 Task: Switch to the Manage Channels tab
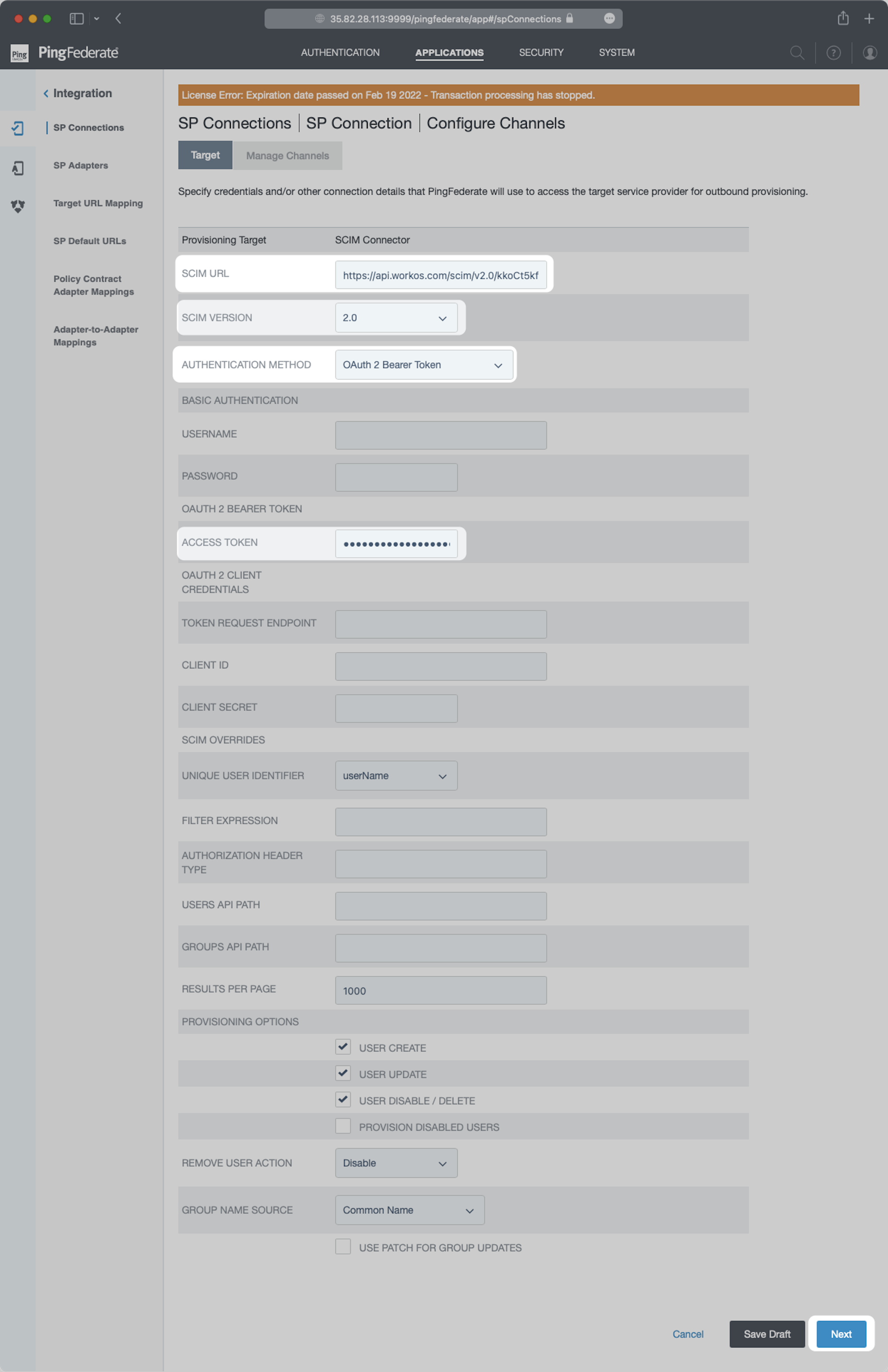288,155
